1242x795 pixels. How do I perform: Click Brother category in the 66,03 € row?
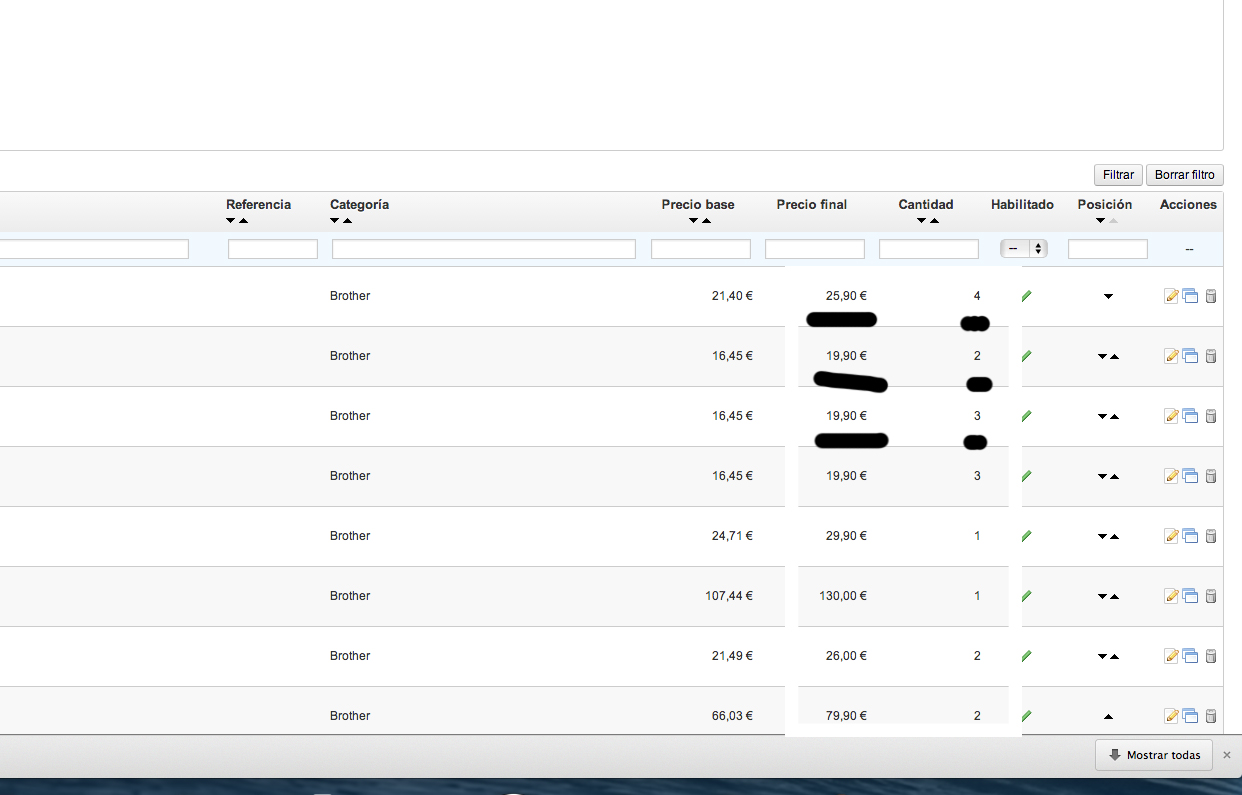click(x=350, y=716)
